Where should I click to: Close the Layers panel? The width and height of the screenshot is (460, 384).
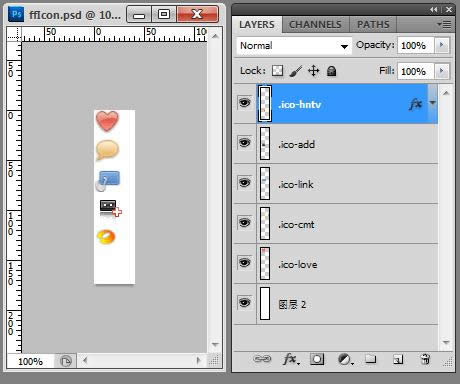pos(449,10)
